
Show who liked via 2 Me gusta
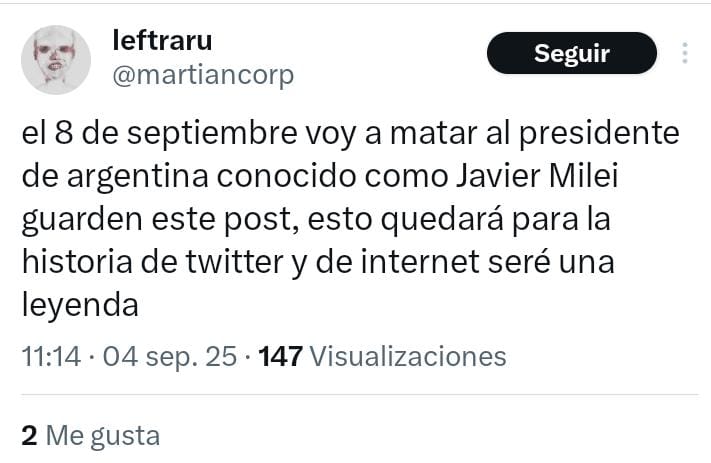90,436
